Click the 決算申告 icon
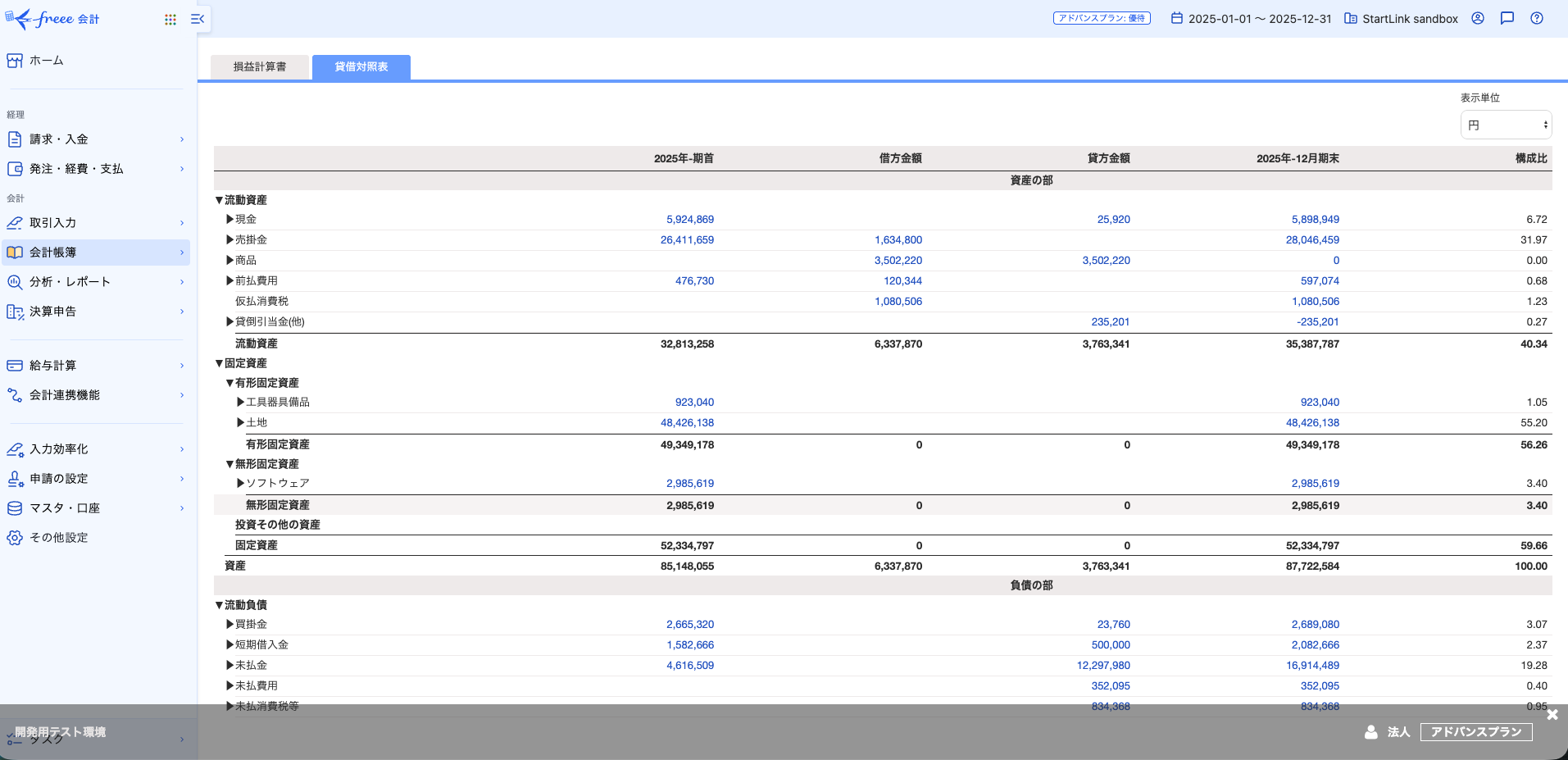The image size is (1568, 760). (x=15, y=312)
